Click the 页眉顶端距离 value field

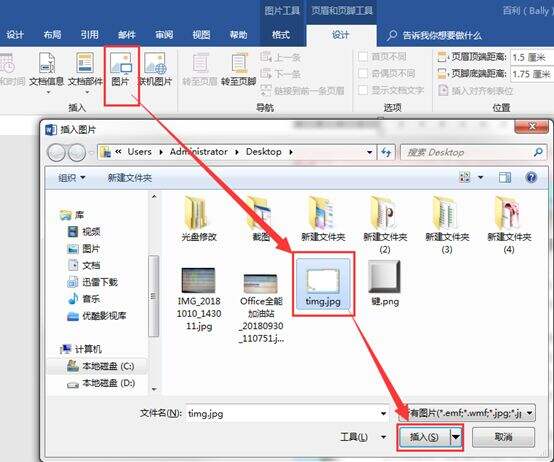tap(532, 57)
